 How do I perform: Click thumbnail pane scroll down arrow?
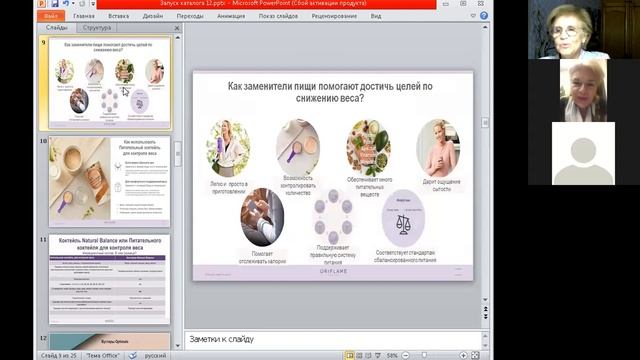pos(178,346)
